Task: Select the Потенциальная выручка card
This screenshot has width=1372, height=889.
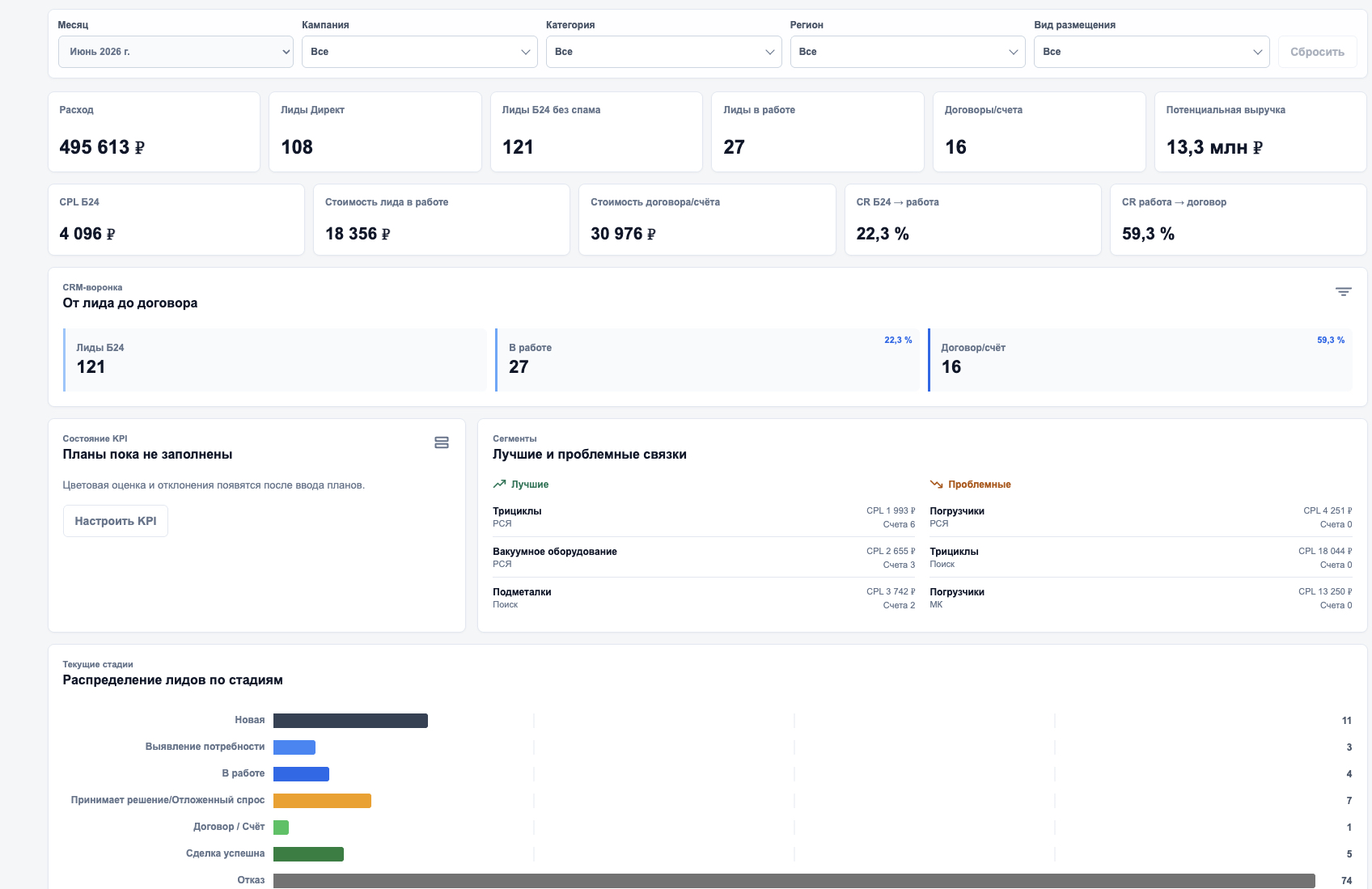Action: [x=1260, y=132]
